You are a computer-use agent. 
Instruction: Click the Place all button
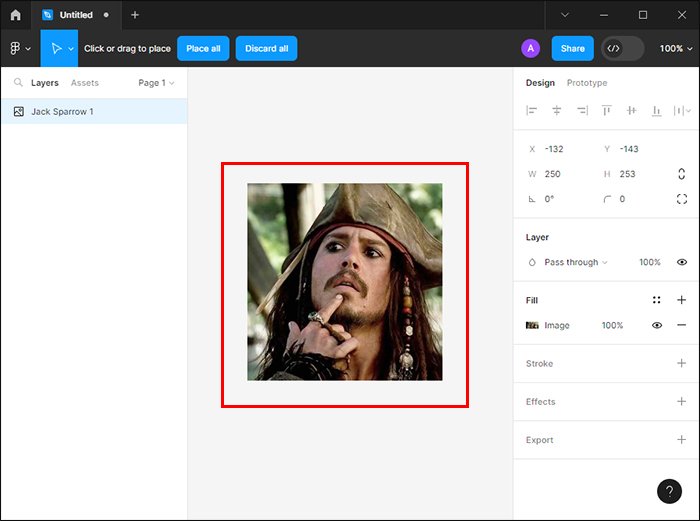(203, 48)
